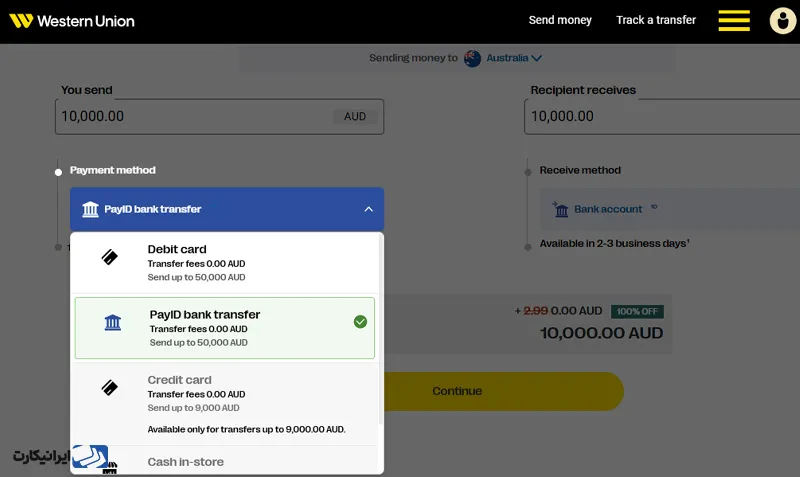Screen dimensions: 800x477
Task: Click the Australia flag icon
Action: [472, 58]
